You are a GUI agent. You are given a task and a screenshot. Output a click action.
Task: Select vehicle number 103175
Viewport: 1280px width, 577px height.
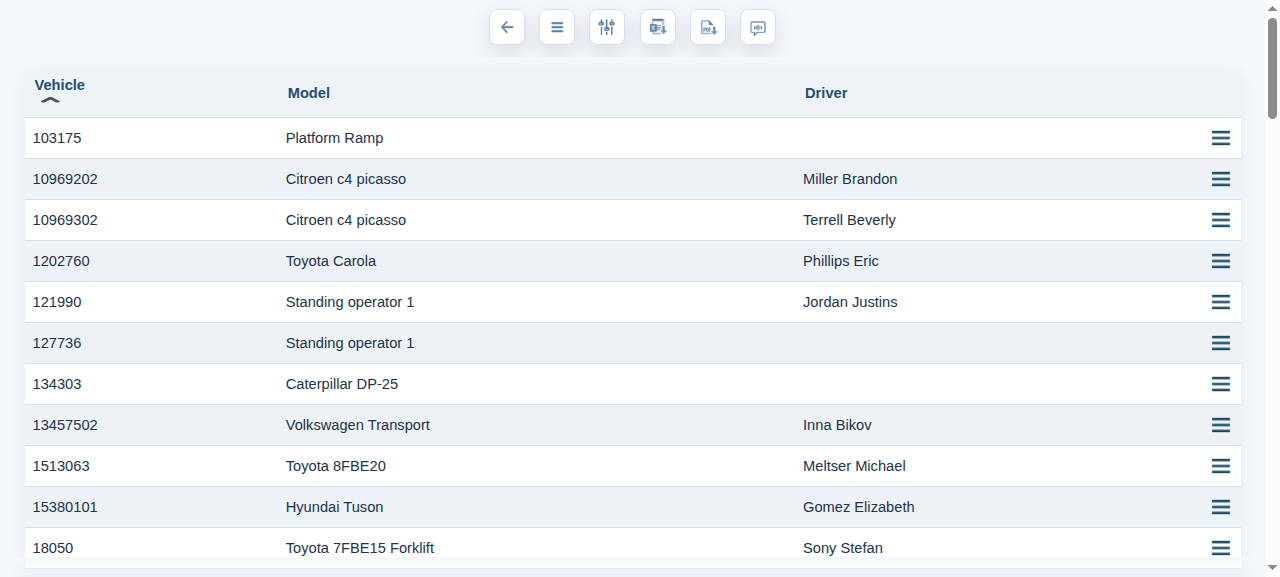coord(57,138)
